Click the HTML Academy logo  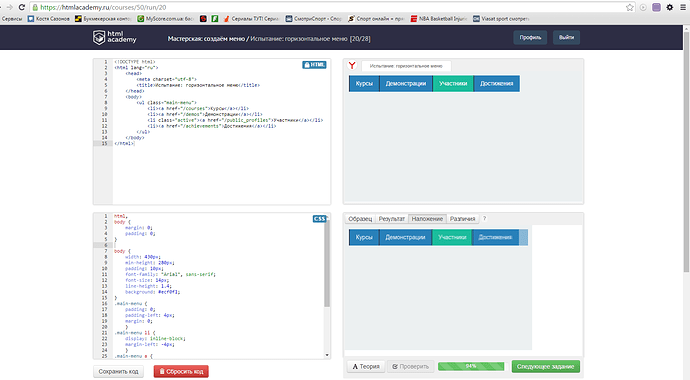(114, 37)
